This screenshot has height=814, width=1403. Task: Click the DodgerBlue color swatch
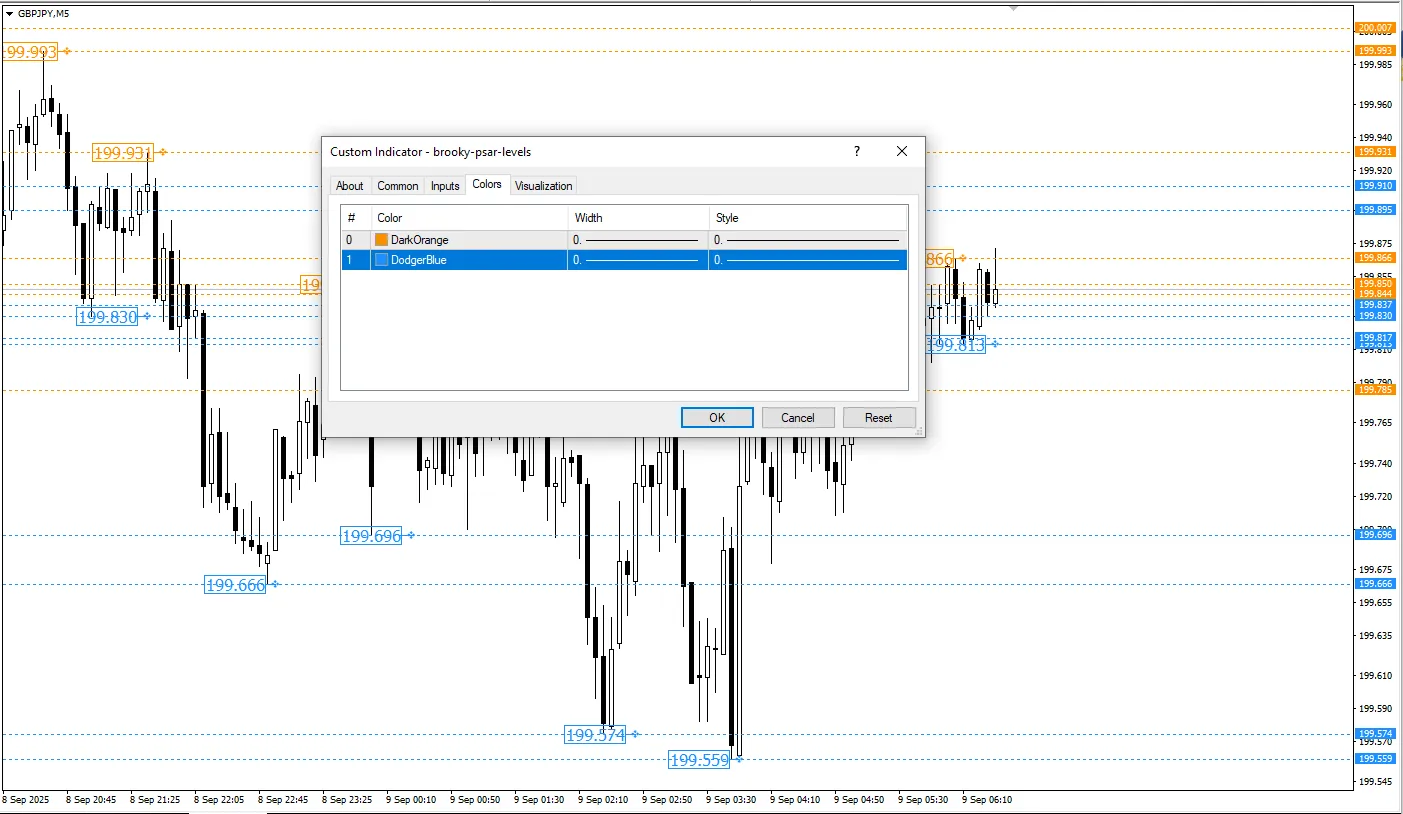(x=381, y=260)
